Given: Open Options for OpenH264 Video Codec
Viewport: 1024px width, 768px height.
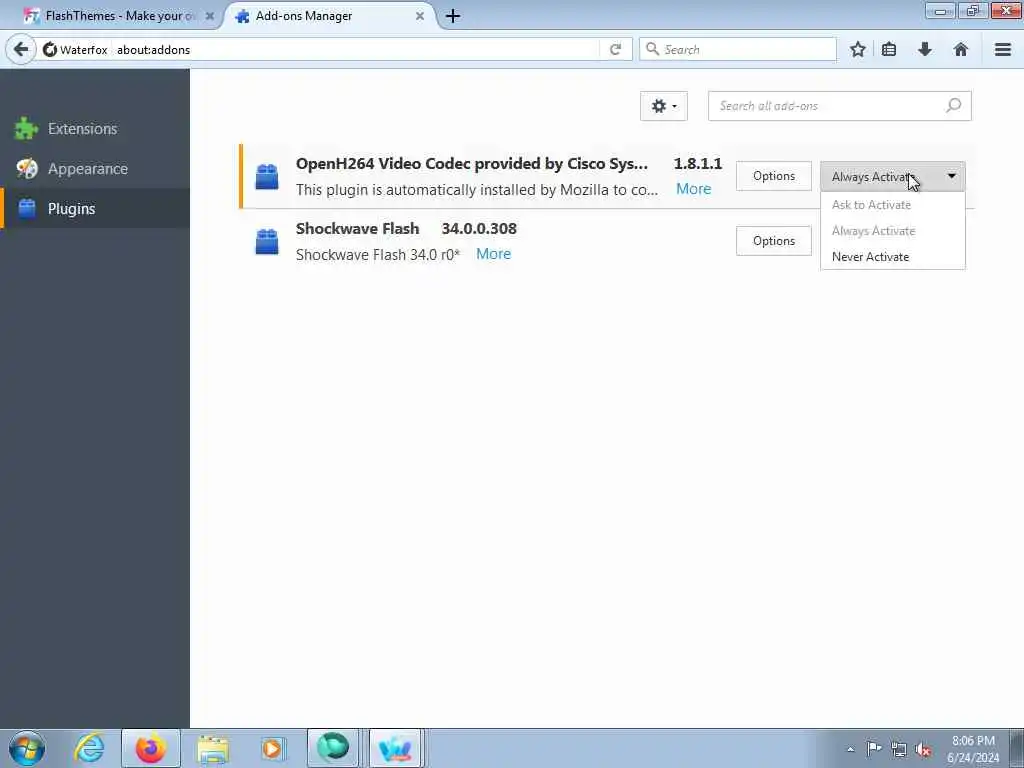Looking at the screenshot, I should coord(774,176).
